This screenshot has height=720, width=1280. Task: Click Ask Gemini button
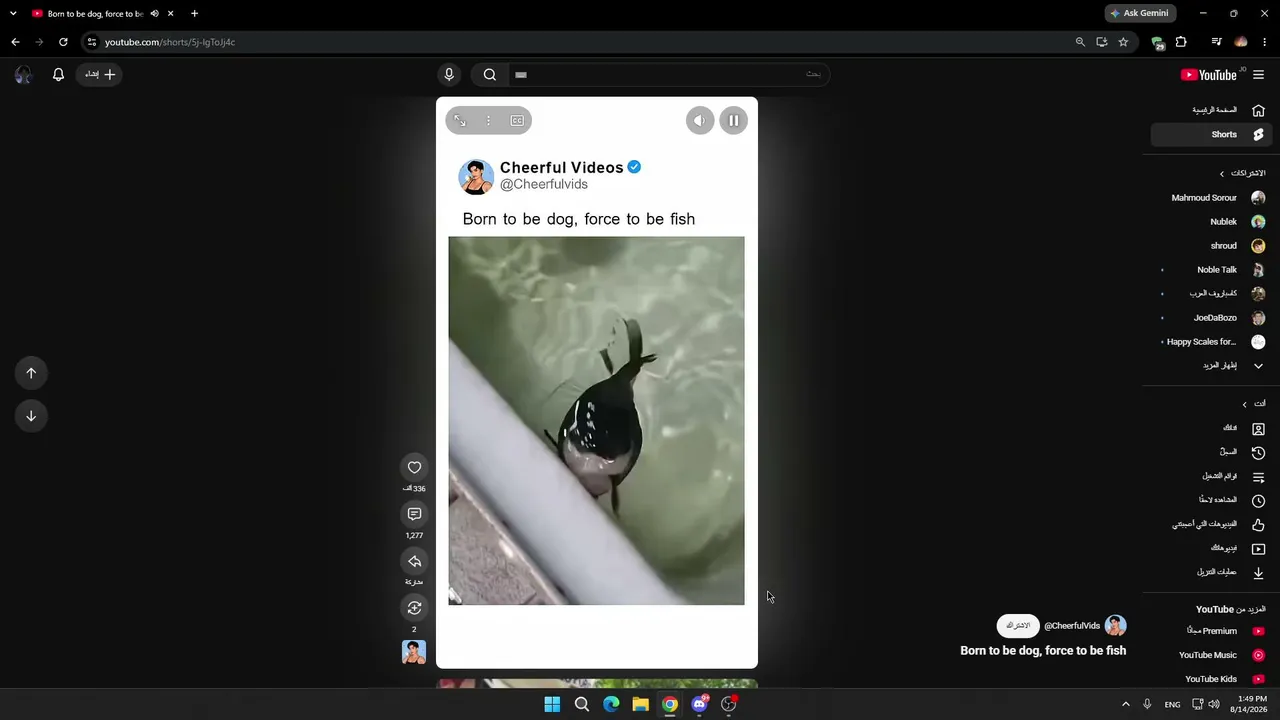(1140, 13)
